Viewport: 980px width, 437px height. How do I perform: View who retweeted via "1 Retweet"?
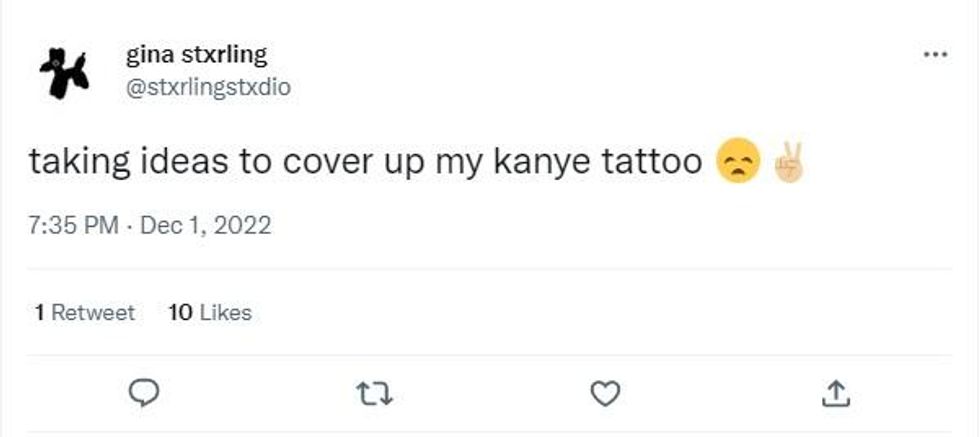pyautogui.click(x=84, y=313)
